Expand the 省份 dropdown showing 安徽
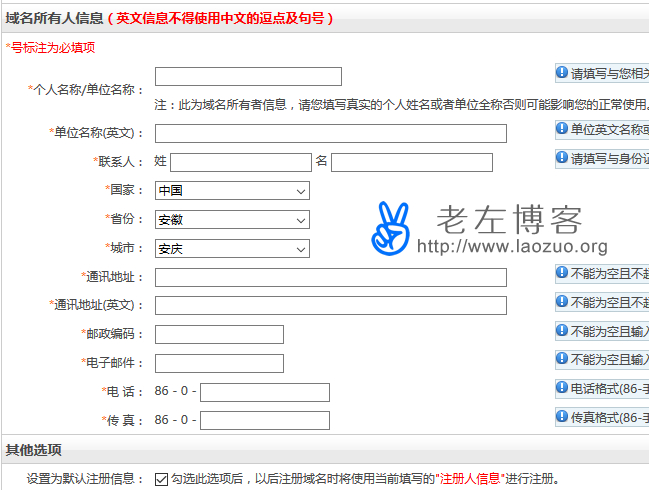 pos(232,220)
